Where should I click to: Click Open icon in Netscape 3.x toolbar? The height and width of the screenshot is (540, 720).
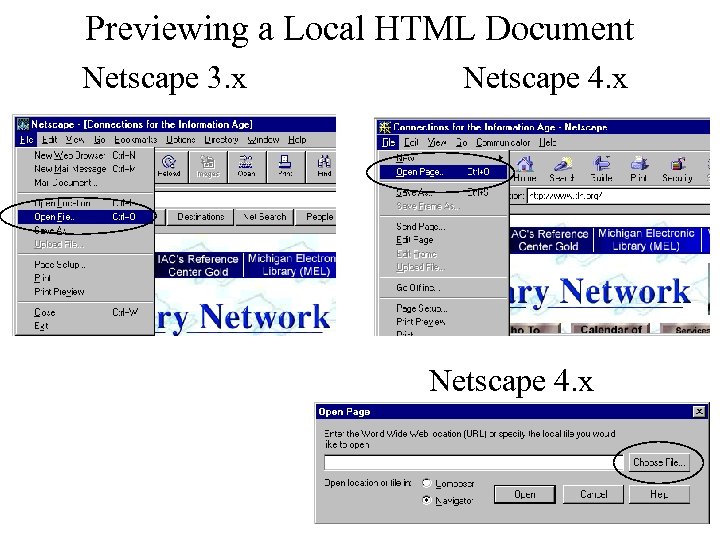tap(246, 167)
